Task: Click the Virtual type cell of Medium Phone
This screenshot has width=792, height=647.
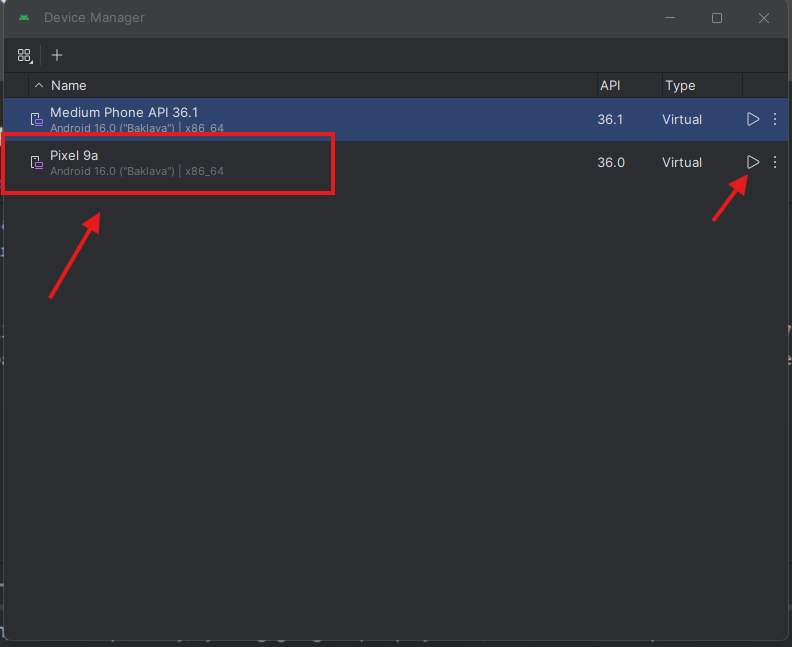Action: (682, 119)
